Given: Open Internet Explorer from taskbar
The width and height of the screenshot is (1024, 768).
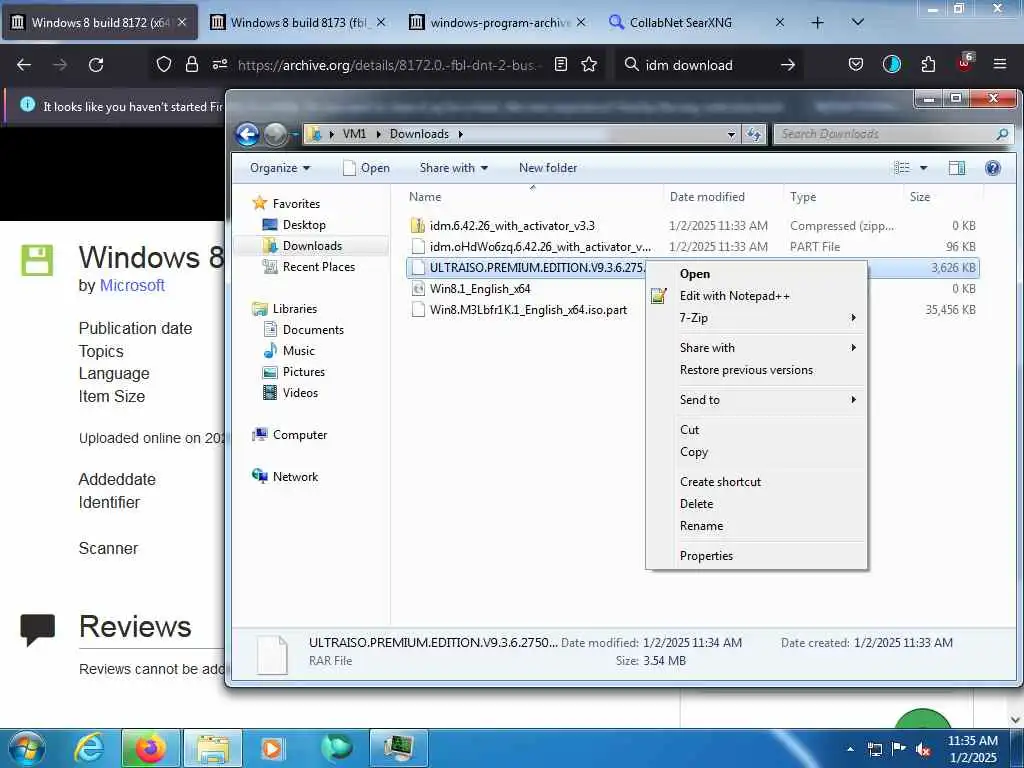Looking at the screenshot, I should (x=89, y=748).
